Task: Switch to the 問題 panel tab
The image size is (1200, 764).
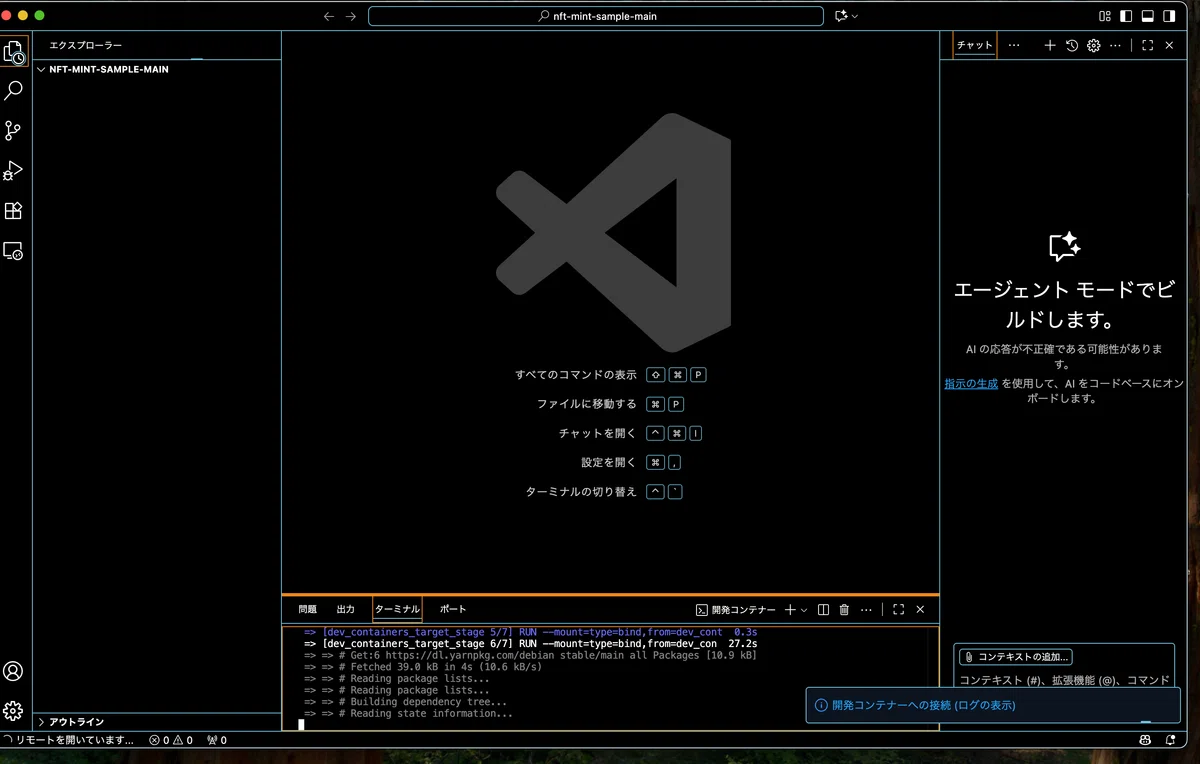Action: (307, 609)
